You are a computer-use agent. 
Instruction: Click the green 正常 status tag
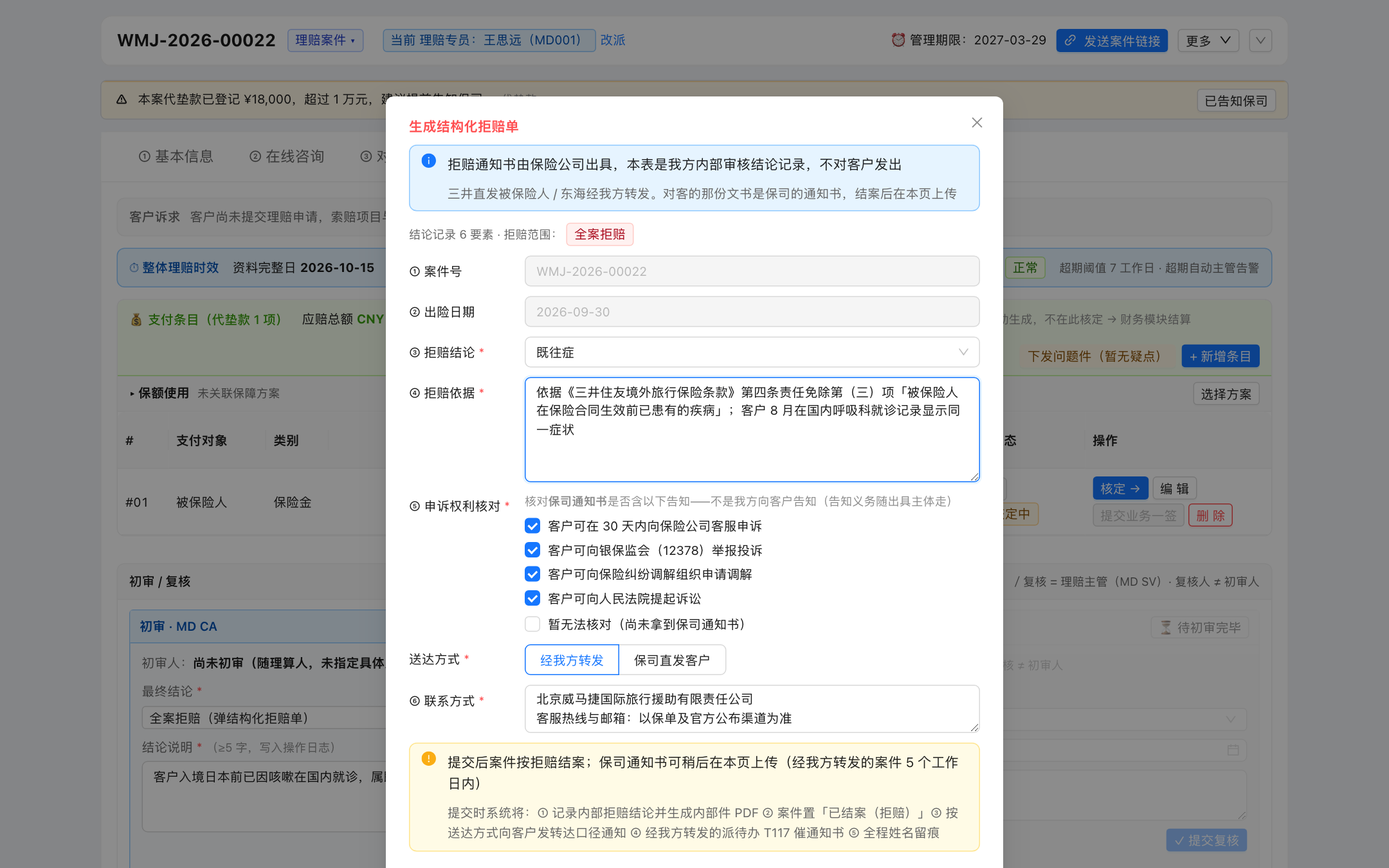[1025, 267]
